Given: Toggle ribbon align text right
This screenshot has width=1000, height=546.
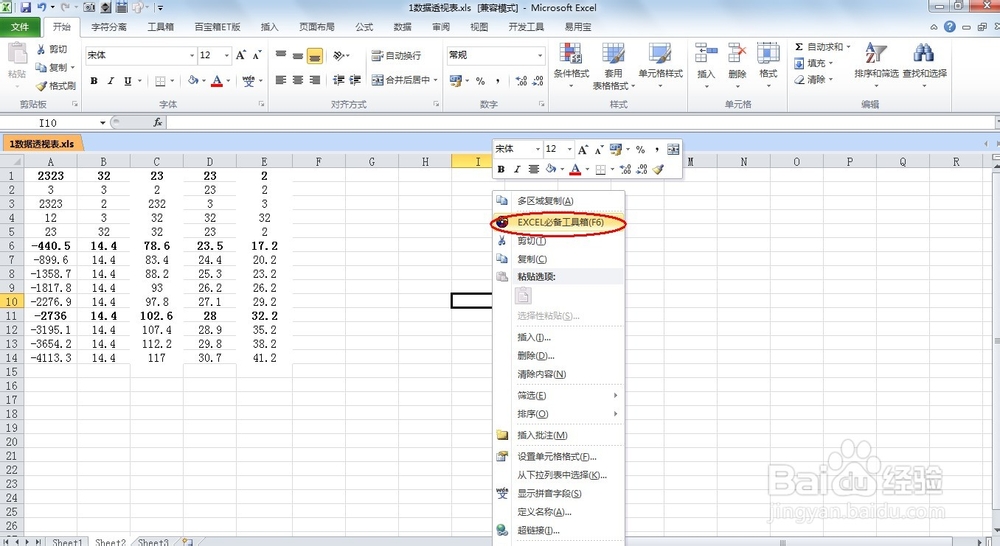Looking at the screenshot, I should click(315, 80).
